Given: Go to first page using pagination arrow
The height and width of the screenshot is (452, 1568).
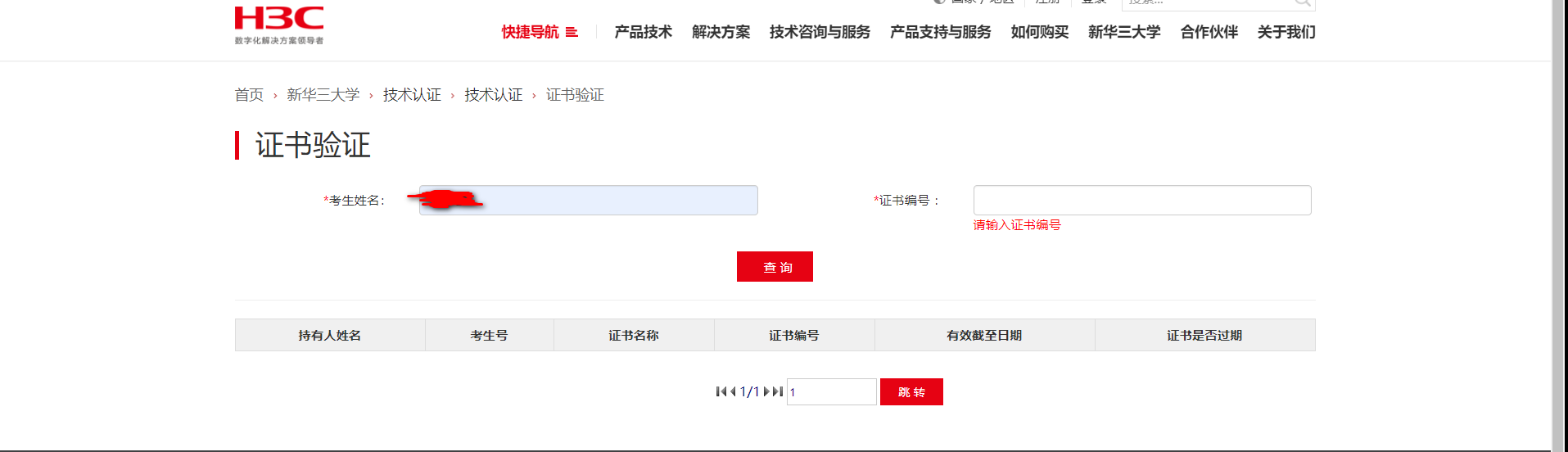Looking at the screenshot, I should coord(721,391).
